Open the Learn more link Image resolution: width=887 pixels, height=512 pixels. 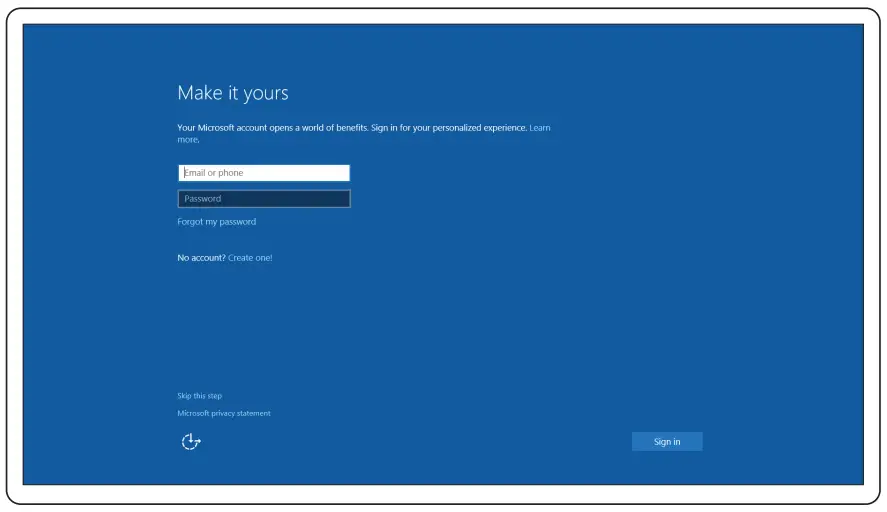540,128
